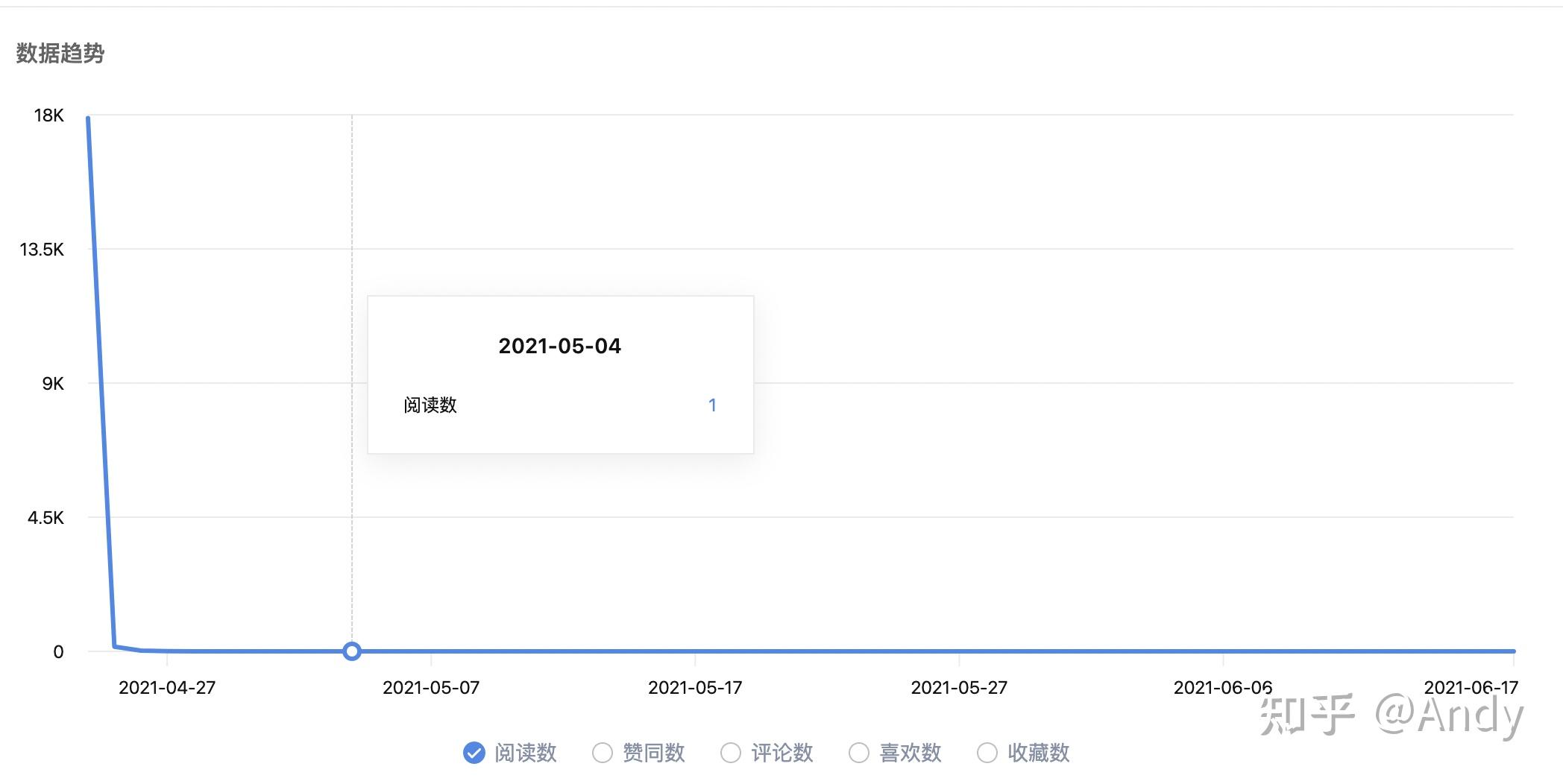Click the 2021-06-06 x-axis date label

click(x=1223, y=687)
